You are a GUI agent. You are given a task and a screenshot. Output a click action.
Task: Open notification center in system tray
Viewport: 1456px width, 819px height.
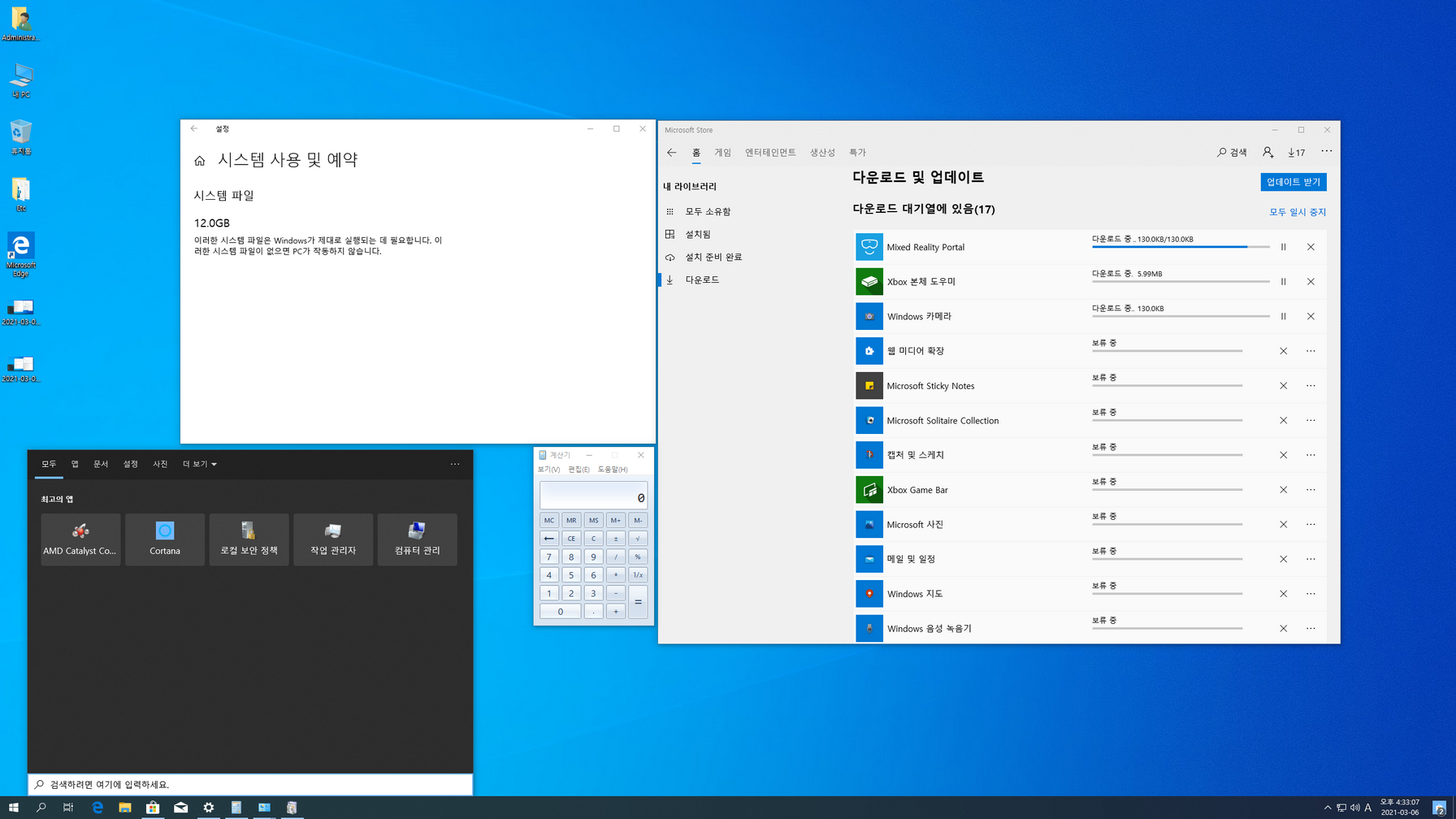1439,808
